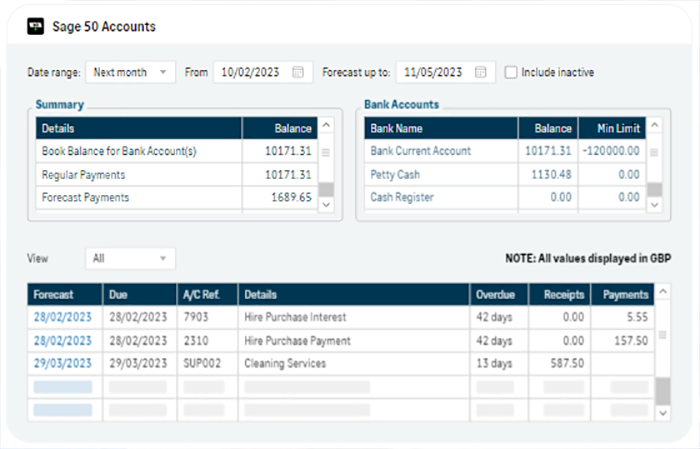This screenshot has width=700, height=449.
Task: Open the Date range Next month dropdown
Action: coord(130,72)
